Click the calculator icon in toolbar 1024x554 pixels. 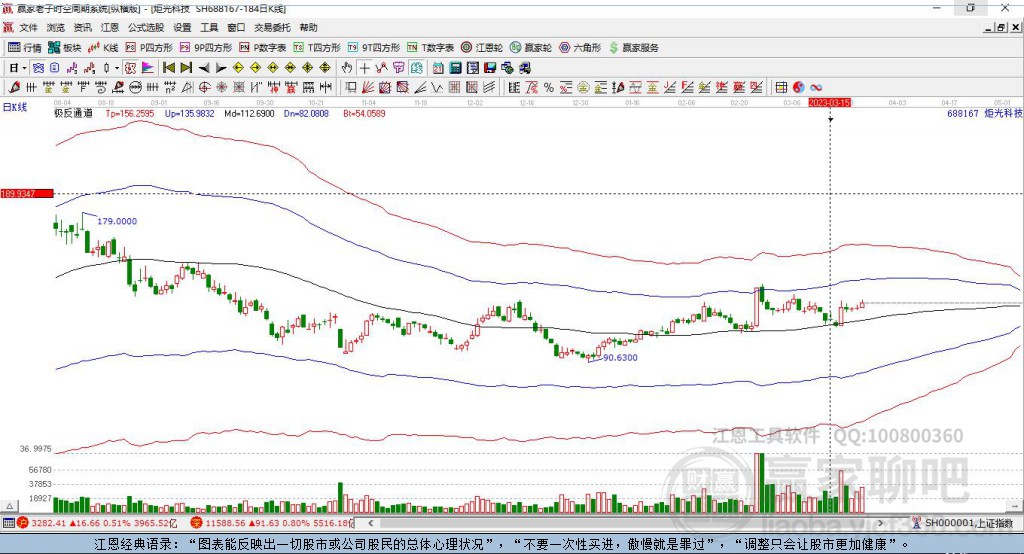pos(454,68)
